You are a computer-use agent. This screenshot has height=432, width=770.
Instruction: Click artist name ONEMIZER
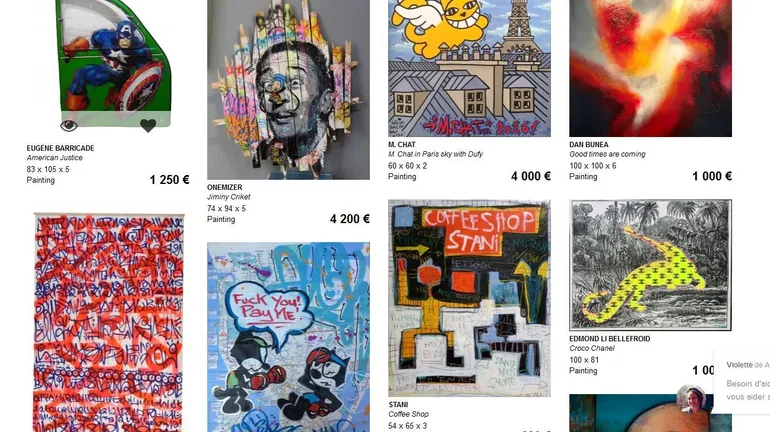224,187
